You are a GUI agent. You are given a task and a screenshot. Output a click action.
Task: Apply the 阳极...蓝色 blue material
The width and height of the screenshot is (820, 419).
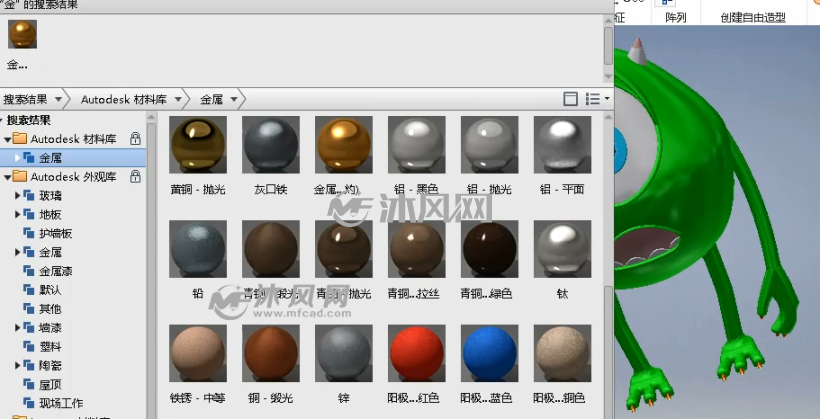[x=489, y=353]
